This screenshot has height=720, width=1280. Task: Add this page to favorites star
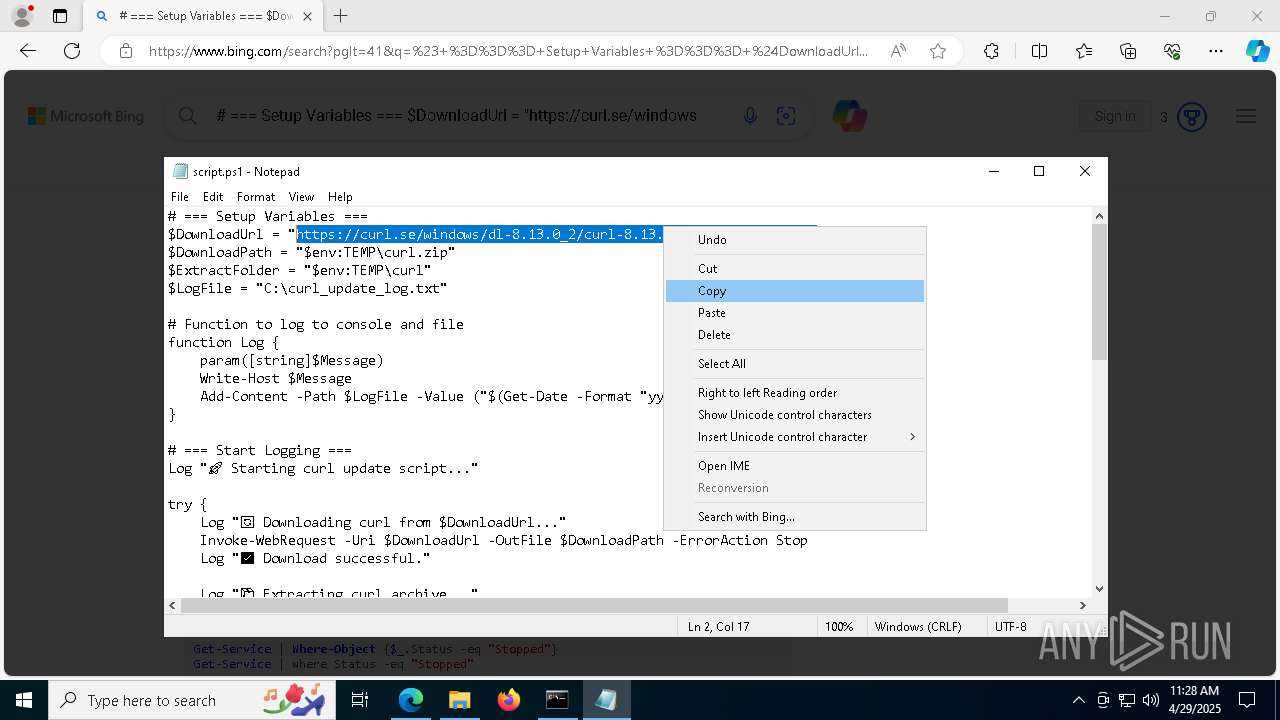[938, 51]
